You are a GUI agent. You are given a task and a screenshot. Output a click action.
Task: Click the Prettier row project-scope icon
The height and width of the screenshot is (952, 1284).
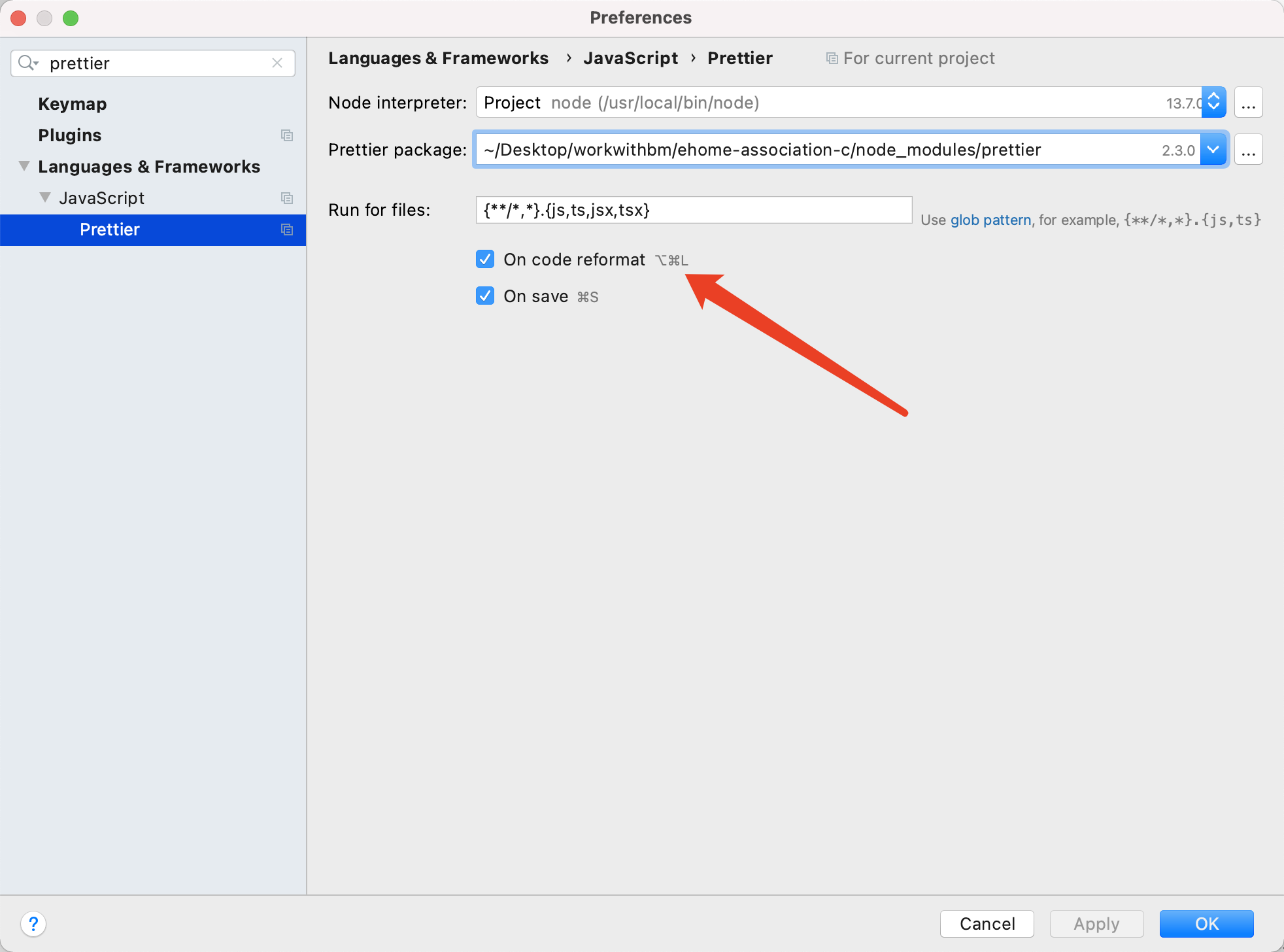tap(286, 229)
